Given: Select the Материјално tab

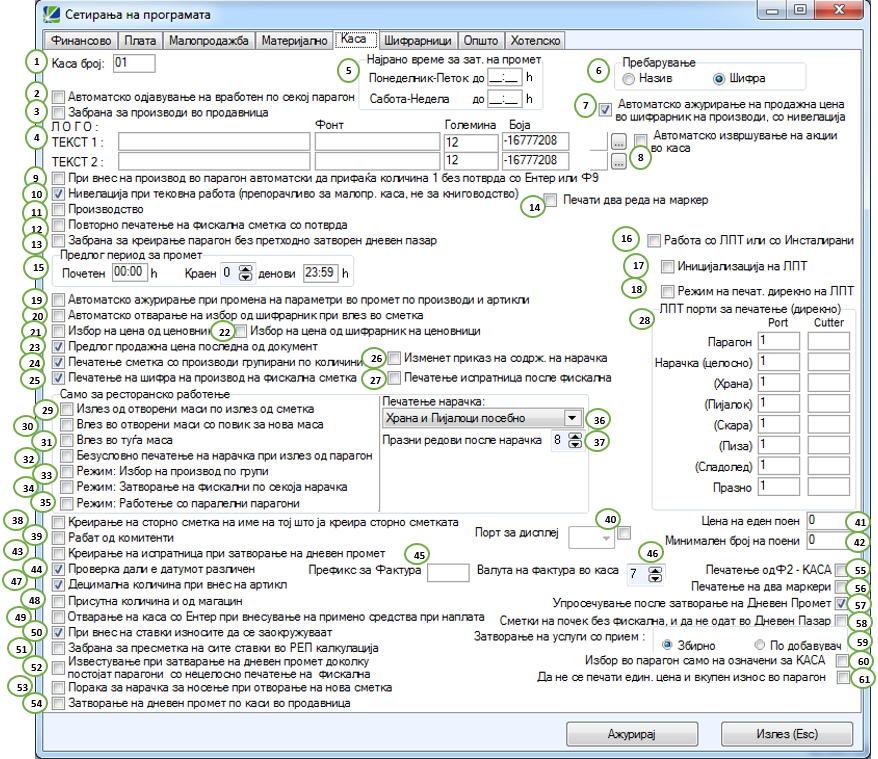Looking at the screenshot, I should pos(295,40).
